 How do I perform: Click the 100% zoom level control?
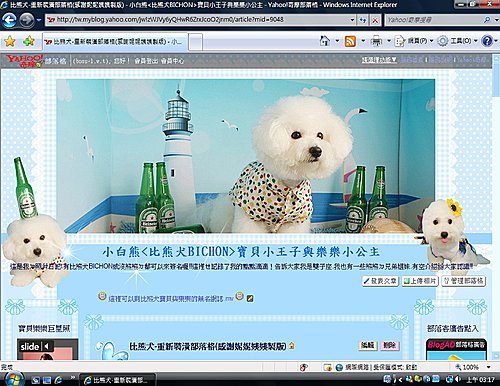click(x=467, y=367)
